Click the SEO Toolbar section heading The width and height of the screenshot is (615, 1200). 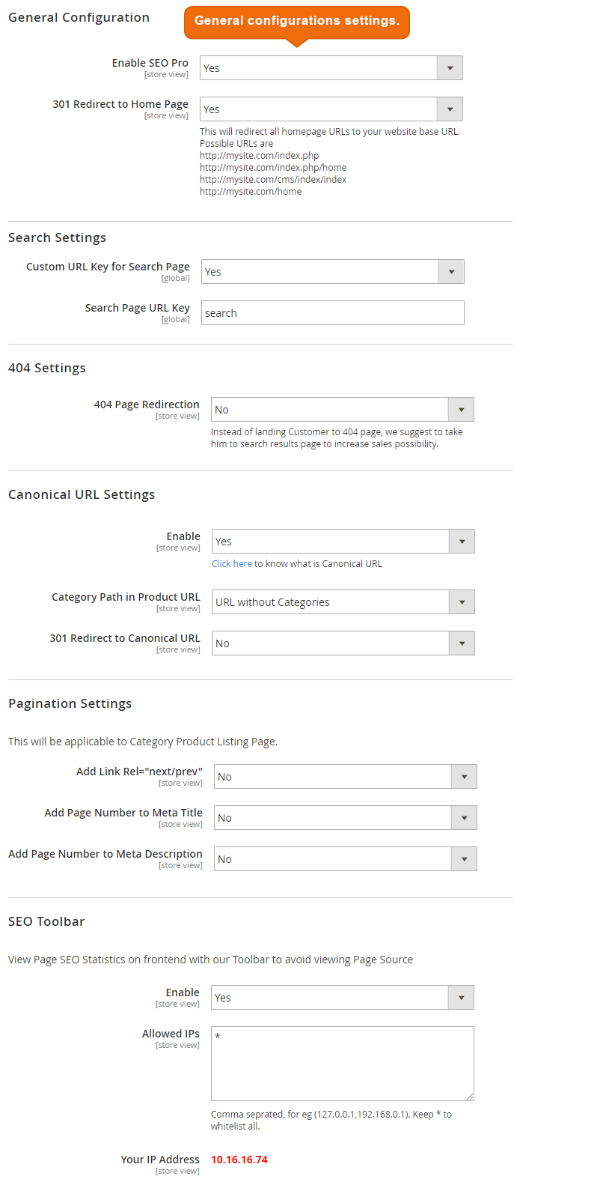click(x=48, y=921)
